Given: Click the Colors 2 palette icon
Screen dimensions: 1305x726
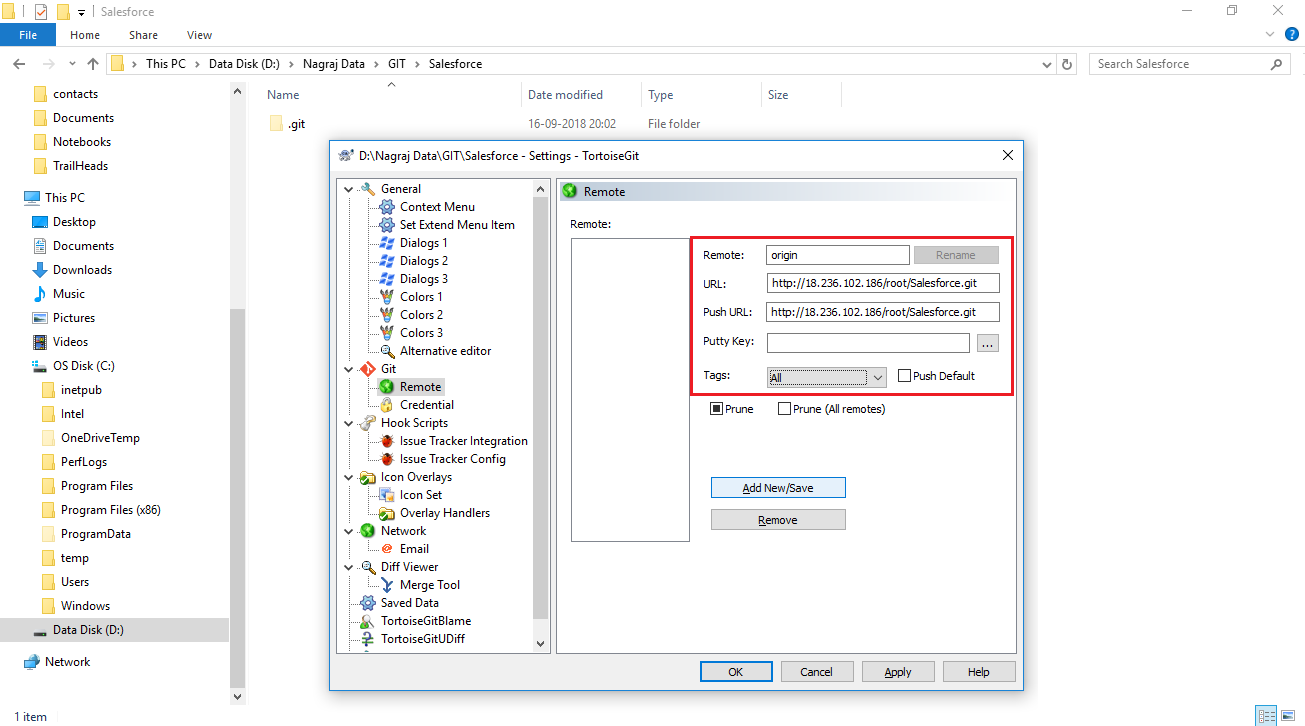Looking at the screenshot, I should pos(387,315).
